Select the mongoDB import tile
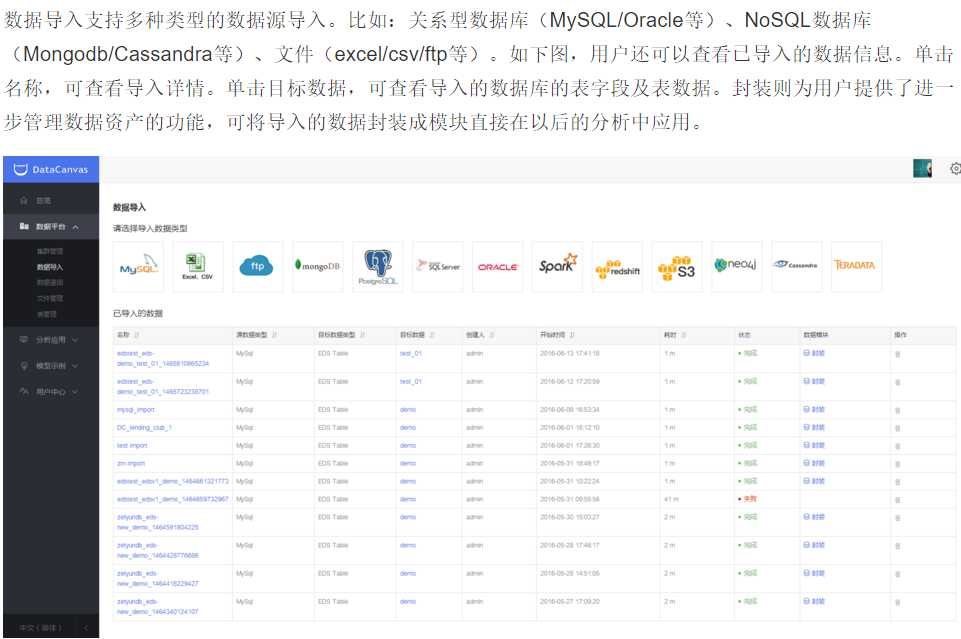961x639 pixels. click(317, 267)
